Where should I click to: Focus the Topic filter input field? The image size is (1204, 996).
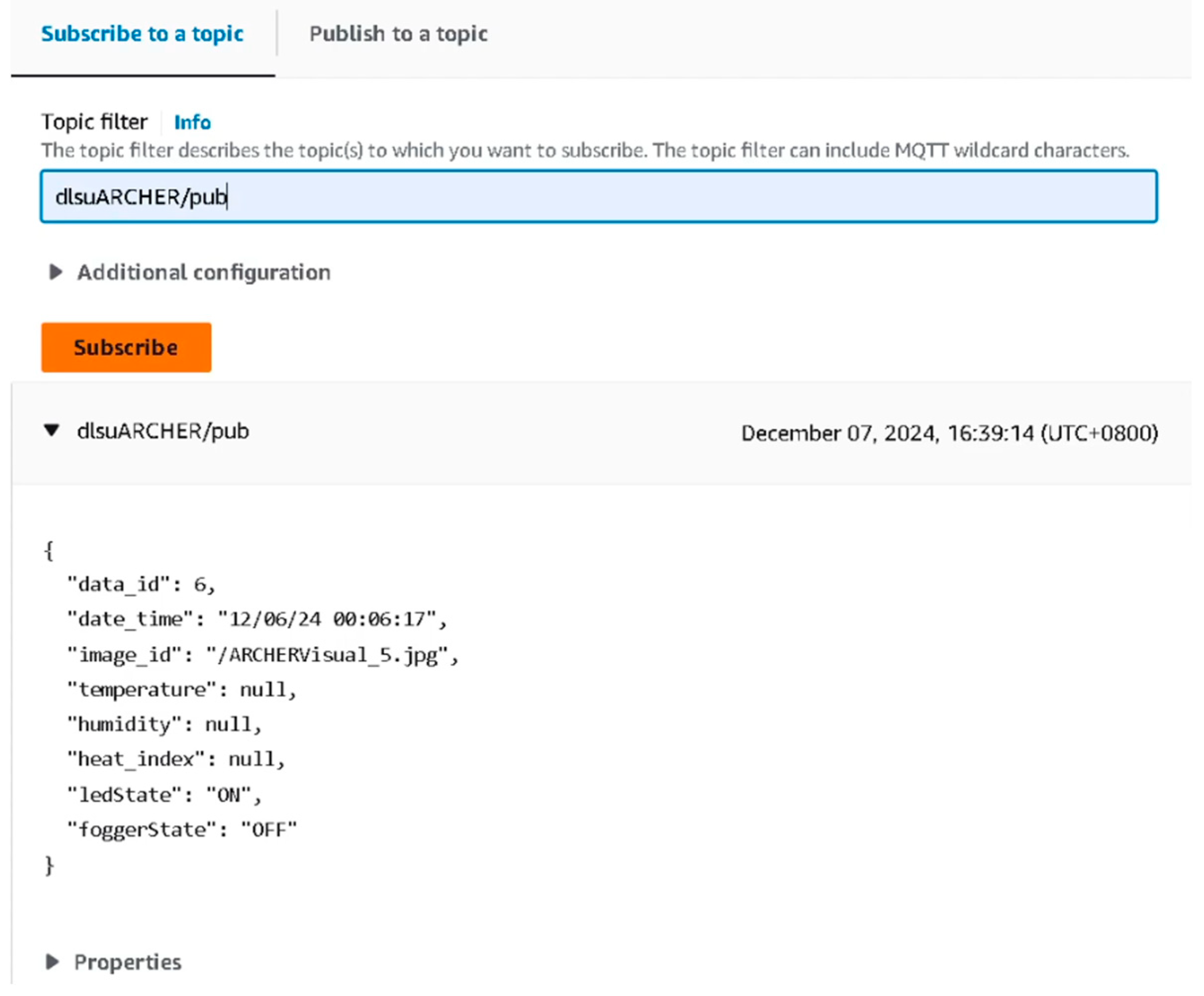[x=598, y=196]
